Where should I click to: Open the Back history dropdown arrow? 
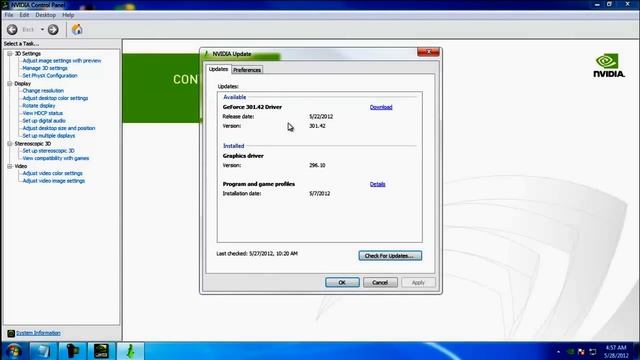pos(42,29)
